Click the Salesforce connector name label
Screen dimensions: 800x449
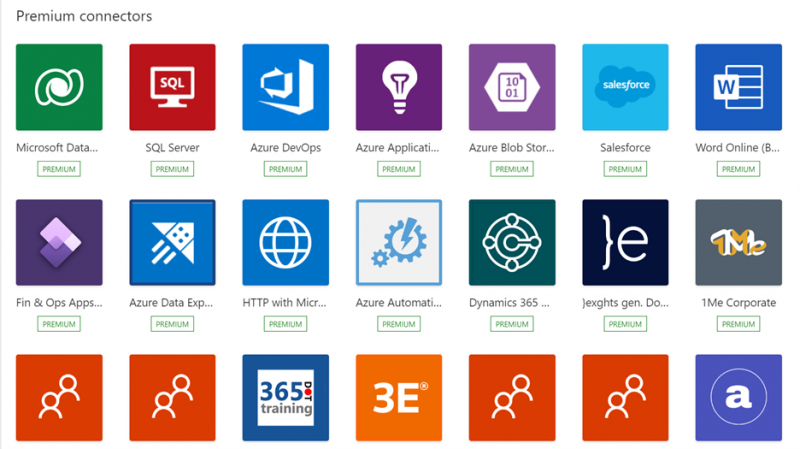tap(625, 148)
